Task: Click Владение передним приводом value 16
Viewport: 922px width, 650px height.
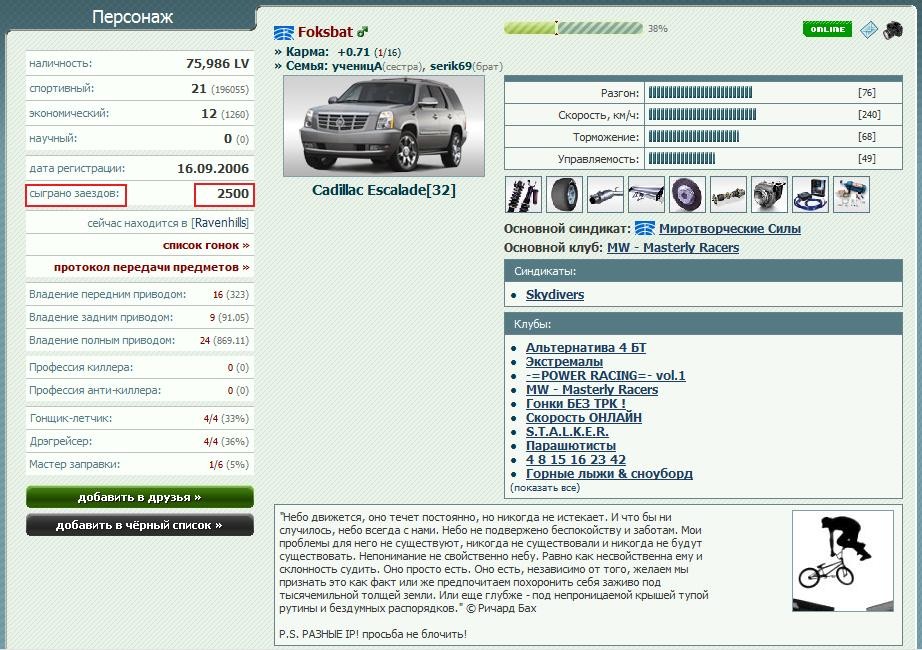Action: [218, 294]
